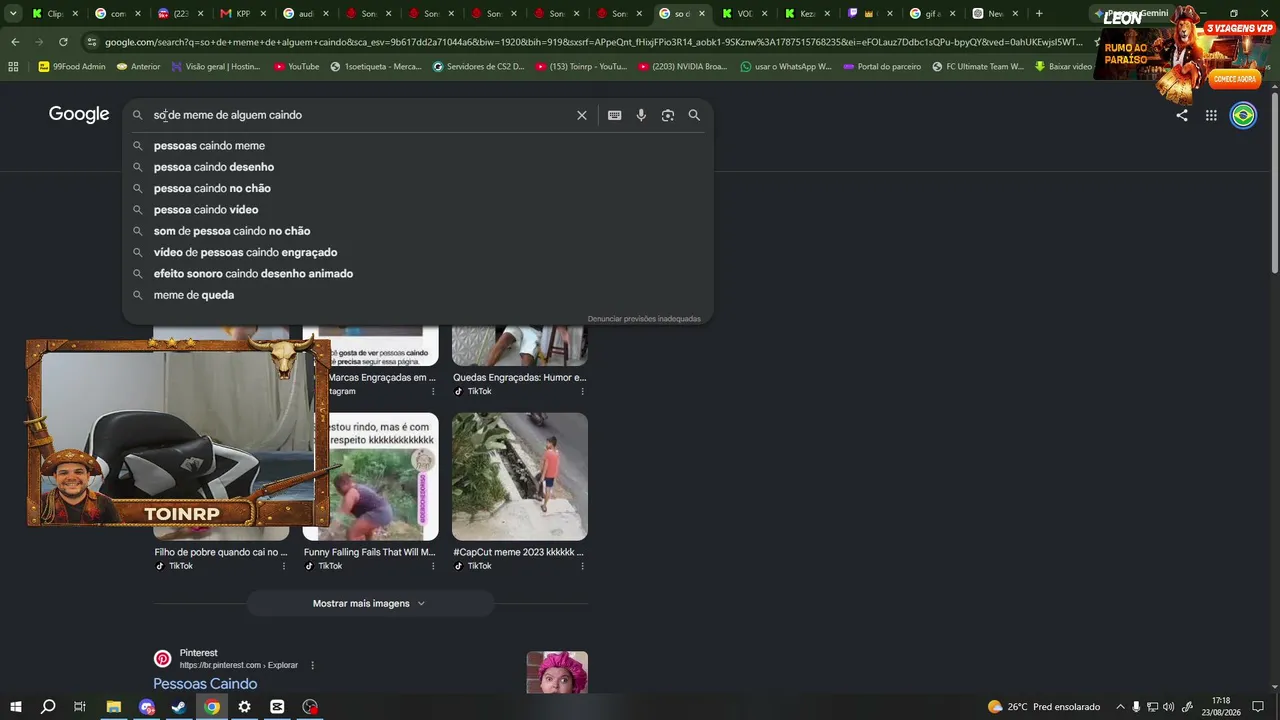Open options for Quedas Engraçadas TikTok result
Viewport: 1280px width, 720px height.
click(x=582, y=391)
